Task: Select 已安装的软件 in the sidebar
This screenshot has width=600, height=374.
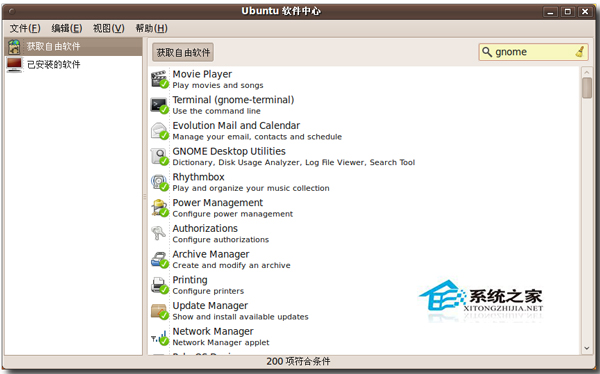Action: point(73,65)
